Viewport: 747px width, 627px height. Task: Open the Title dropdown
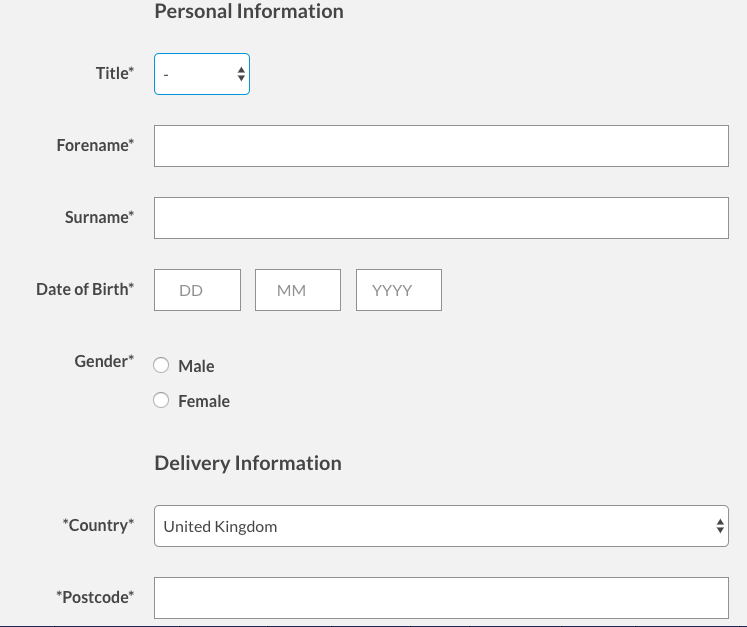pos(201,74)
